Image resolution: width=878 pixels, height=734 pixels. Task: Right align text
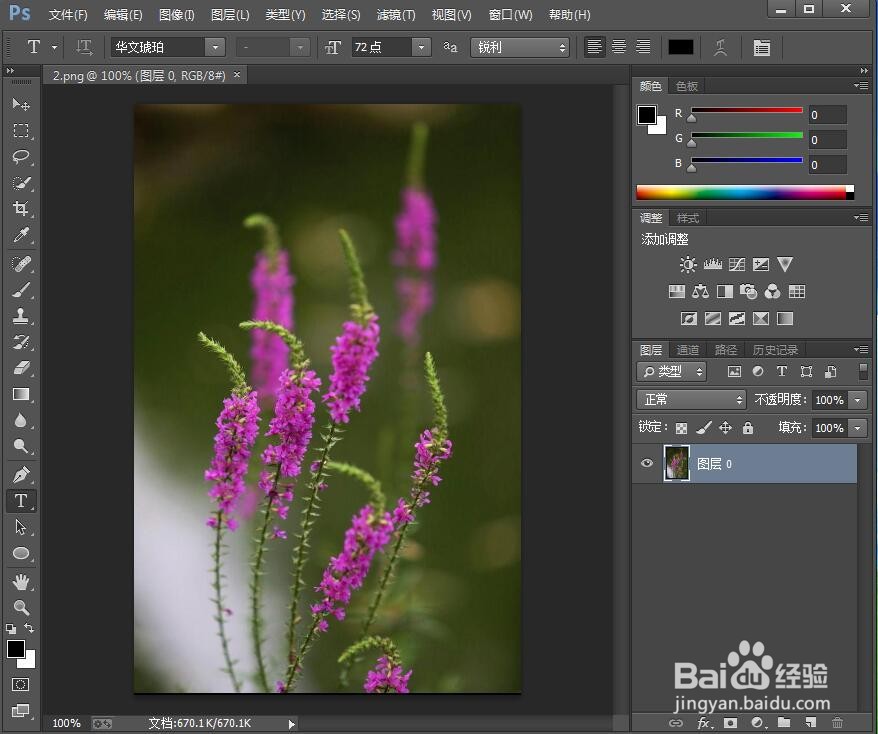pos(643,47)
